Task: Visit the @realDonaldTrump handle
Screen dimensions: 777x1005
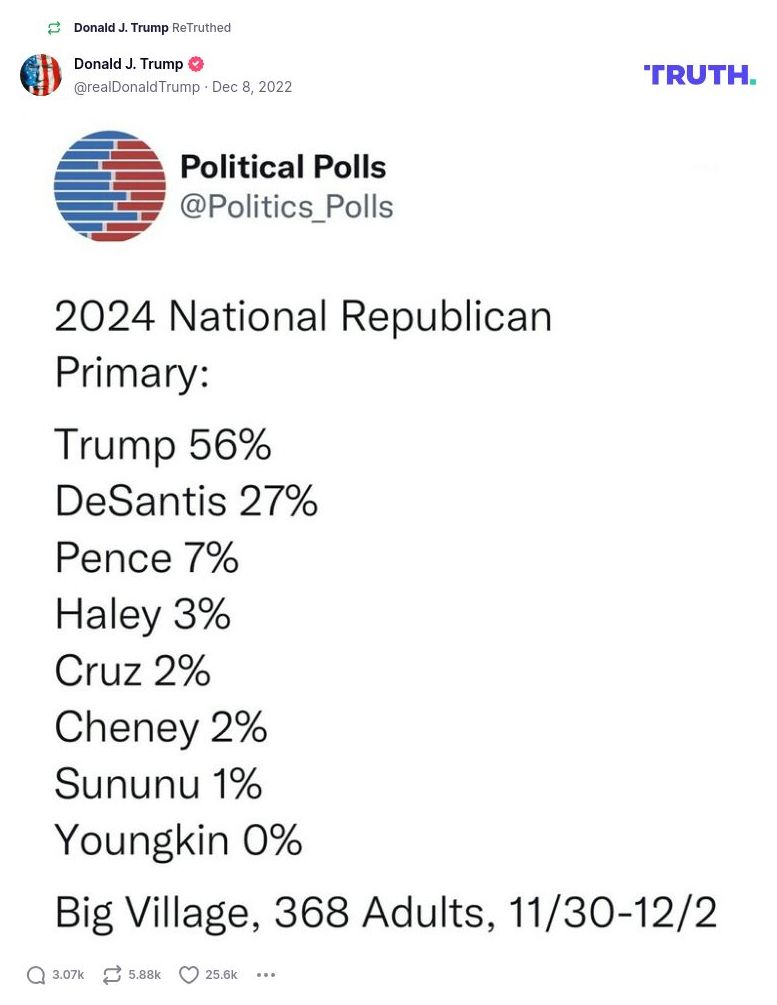Action: tap(137, 87)
